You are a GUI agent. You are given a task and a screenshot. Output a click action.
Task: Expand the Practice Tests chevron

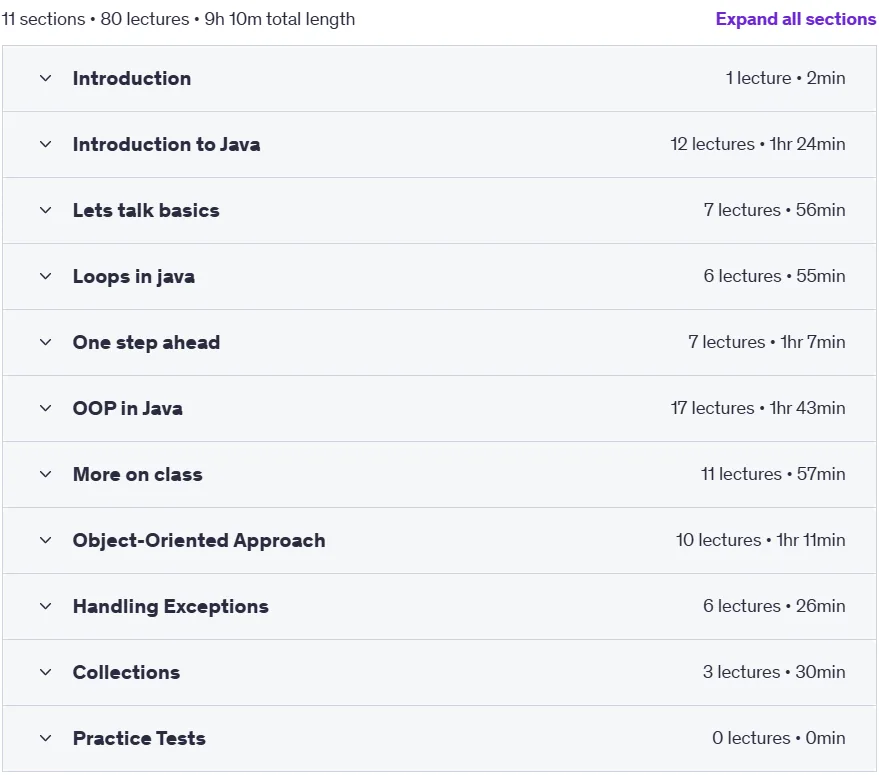tap(45, 739)
